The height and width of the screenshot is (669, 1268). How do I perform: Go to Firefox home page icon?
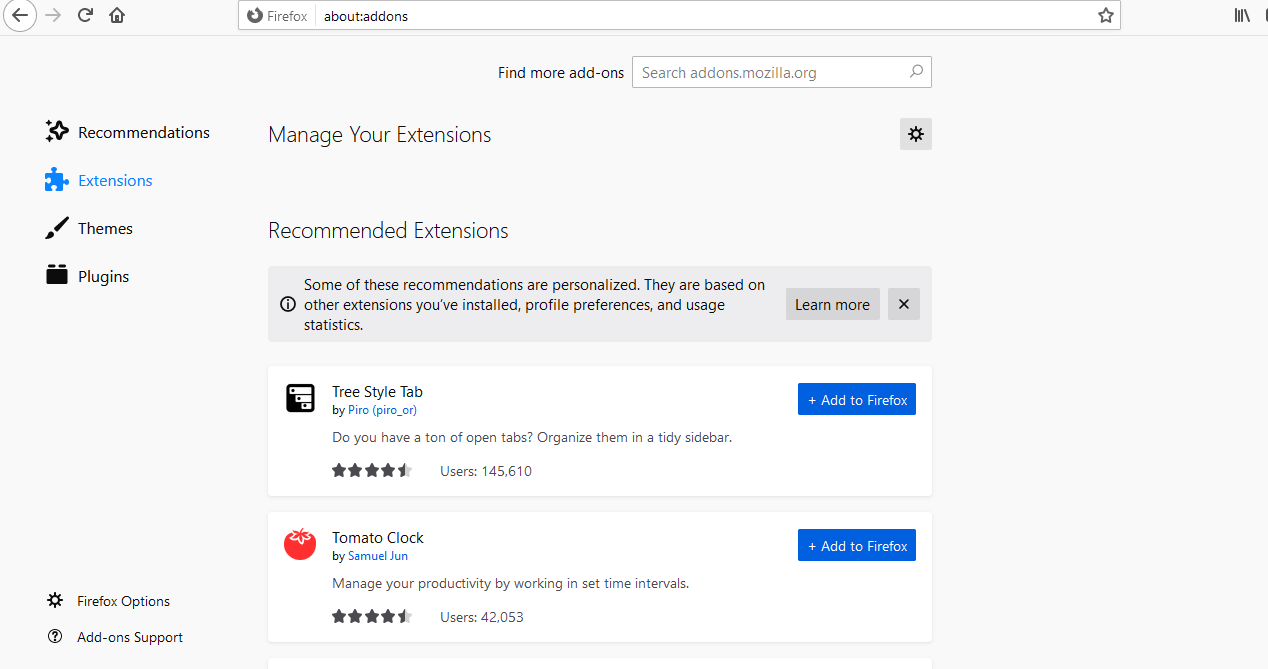click(117, 16)
